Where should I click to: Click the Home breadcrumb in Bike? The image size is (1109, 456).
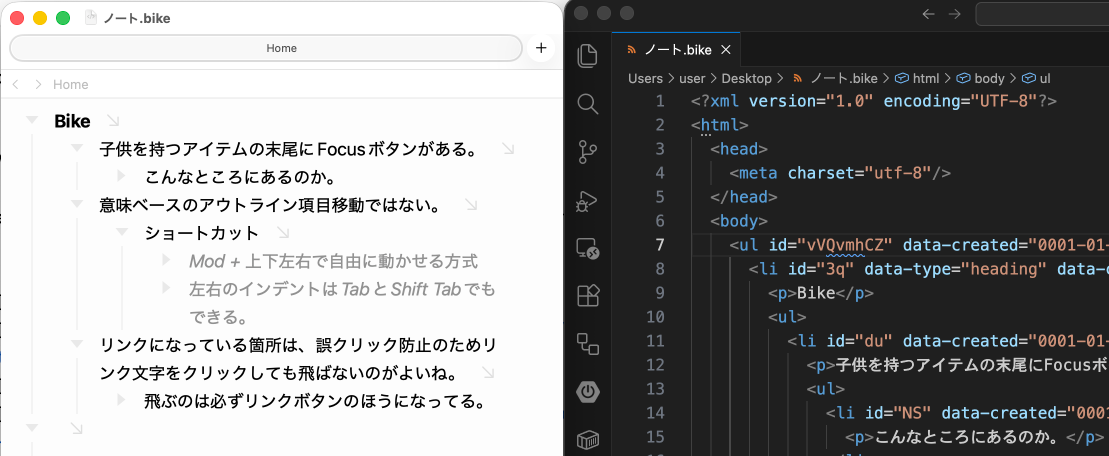tap(71, 85)
